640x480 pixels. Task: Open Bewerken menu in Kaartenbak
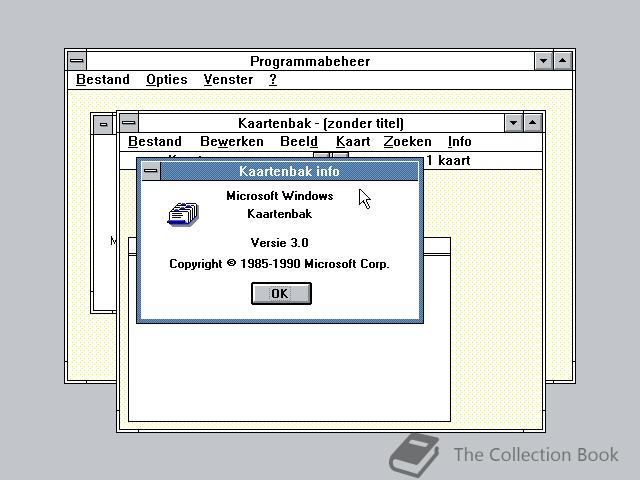point(232,141)
